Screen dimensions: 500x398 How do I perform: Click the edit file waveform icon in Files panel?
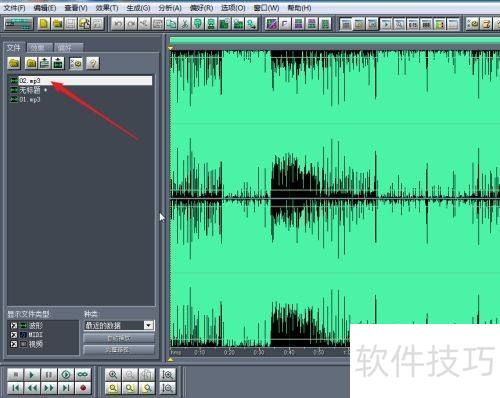click(58, 63)
